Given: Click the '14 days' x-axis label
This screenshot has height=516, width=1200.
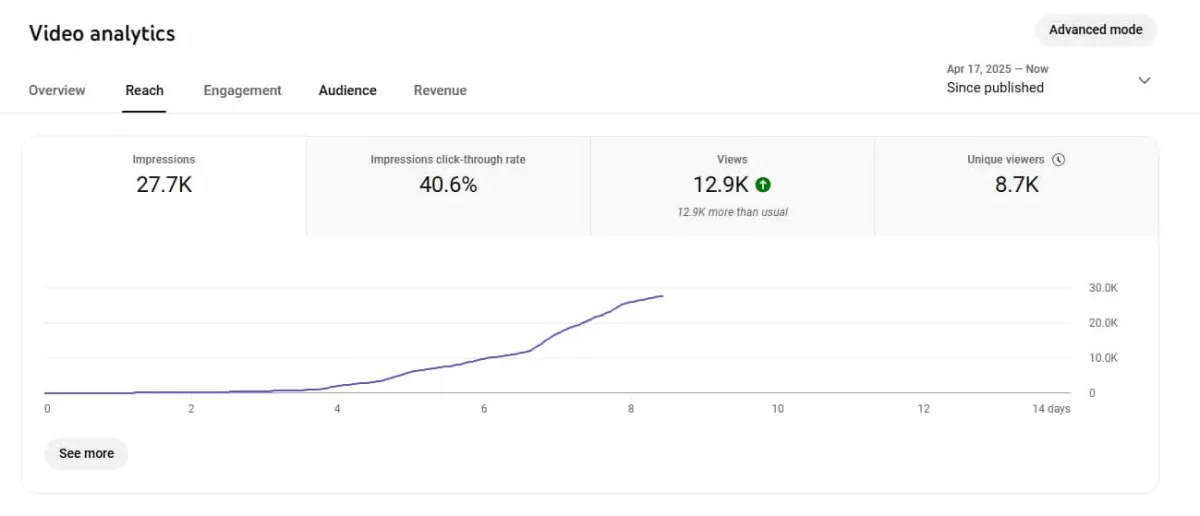Looking at the screenshot, I should pyautogui.click(x=1051, y=409).
